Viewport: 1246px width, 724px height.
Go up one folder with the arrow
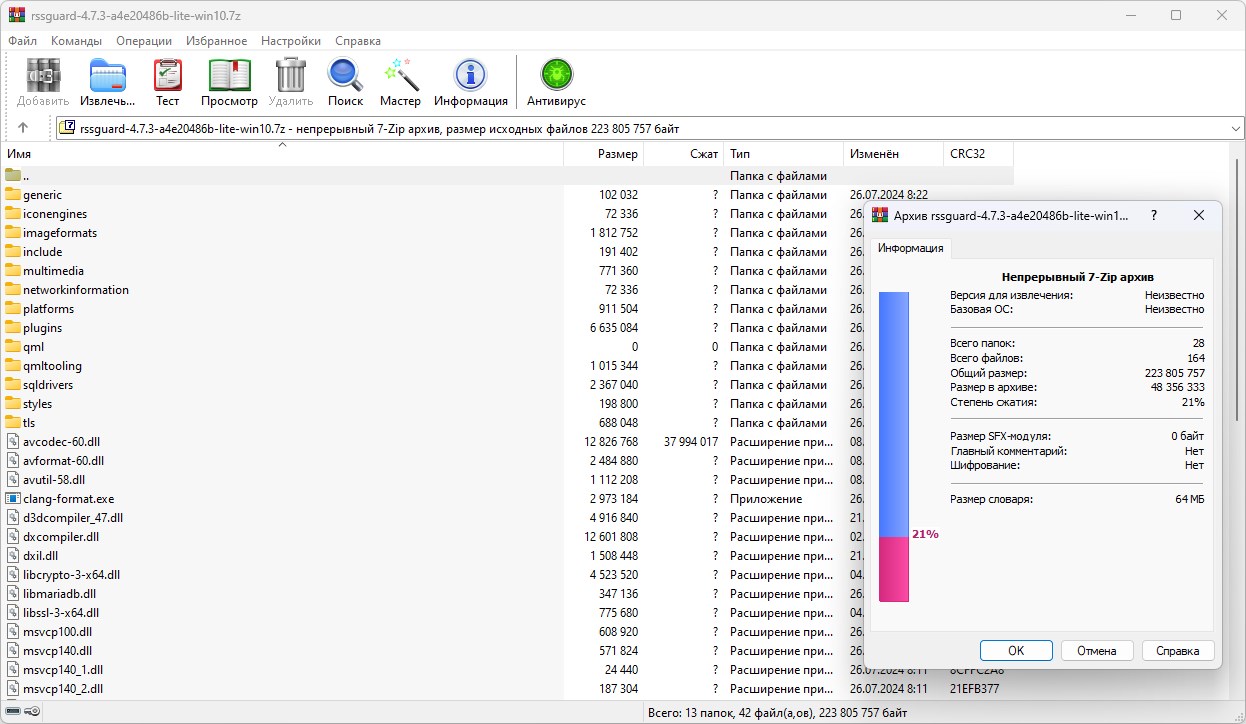23,128
